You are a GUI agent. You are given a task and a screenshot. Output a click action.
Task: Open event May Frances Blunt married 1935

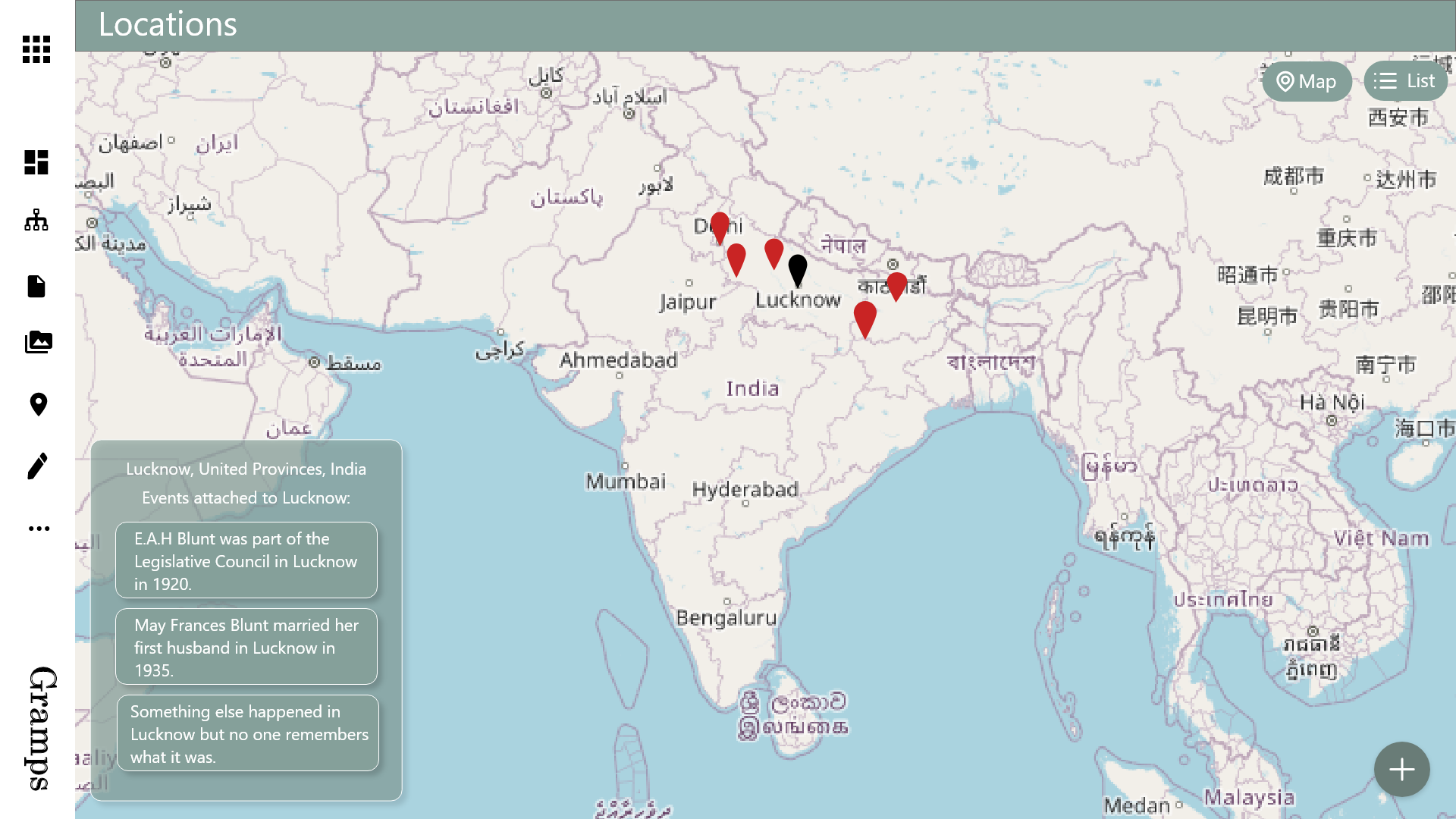tap(246, 647)
